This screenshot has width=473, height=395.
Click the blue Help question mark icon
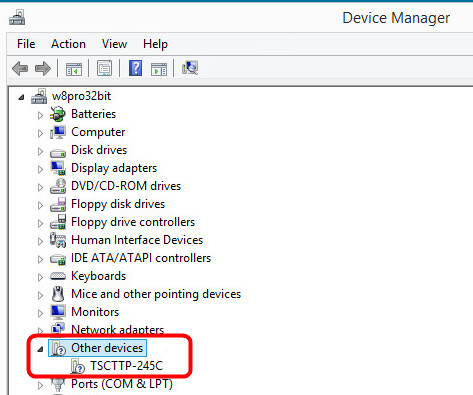click(135, 68)
